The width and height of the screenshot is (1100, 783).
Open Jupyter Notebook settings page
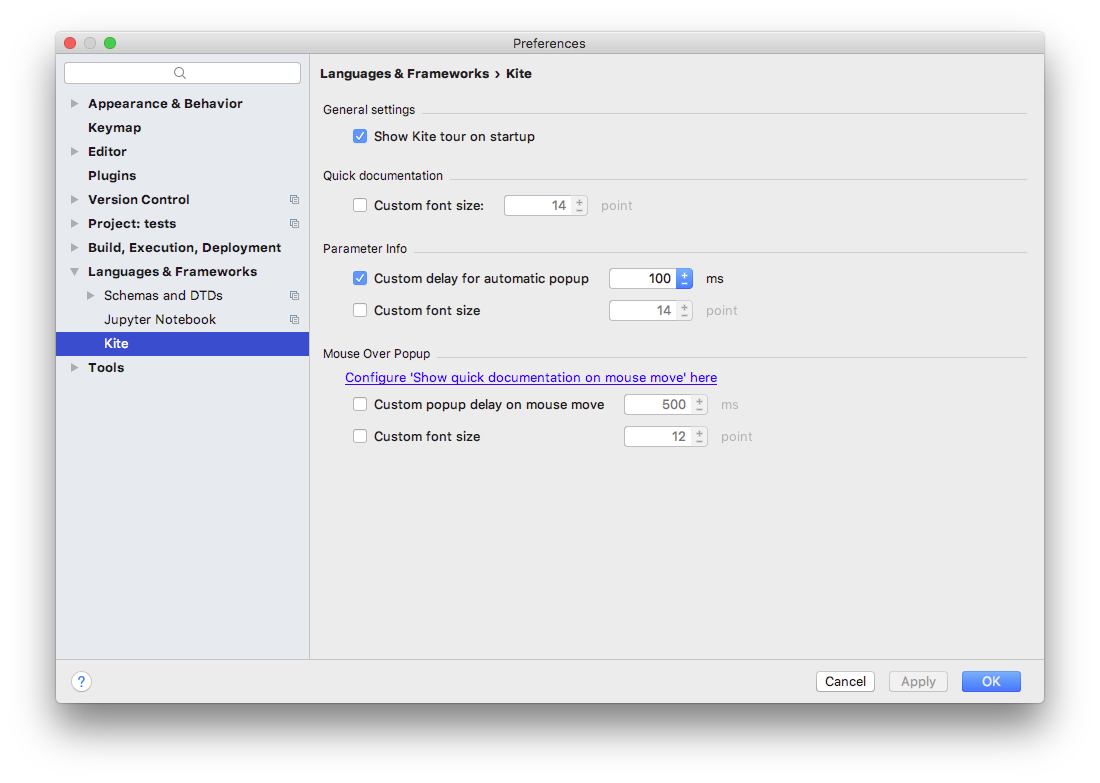[160, 320]
